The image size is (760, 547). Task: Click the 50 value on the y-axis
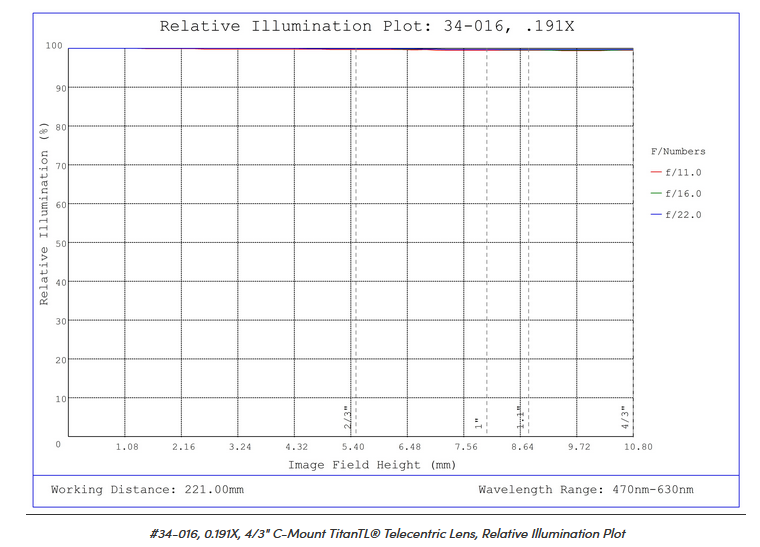pyautogui.click(x=58, y=243)
